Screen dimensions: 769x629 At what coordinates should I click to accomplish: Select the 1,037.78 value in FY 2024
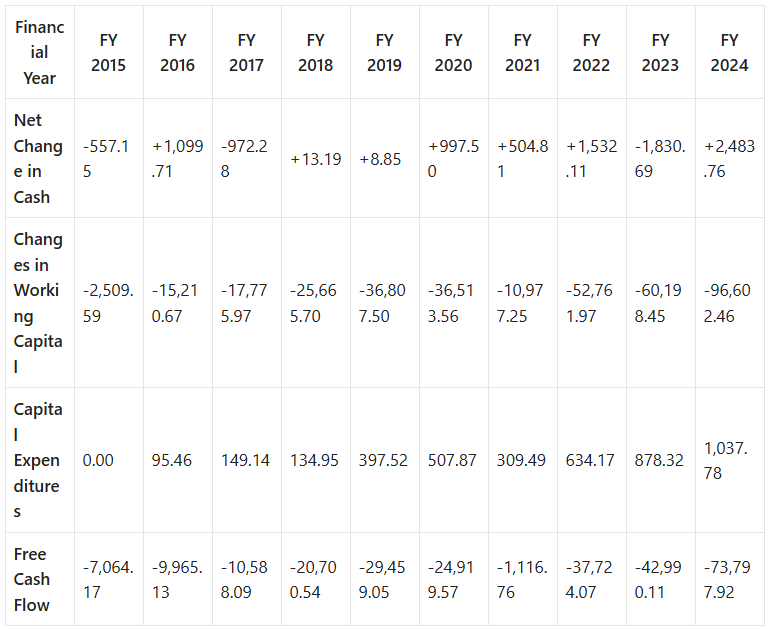click(x=725, y=460)
